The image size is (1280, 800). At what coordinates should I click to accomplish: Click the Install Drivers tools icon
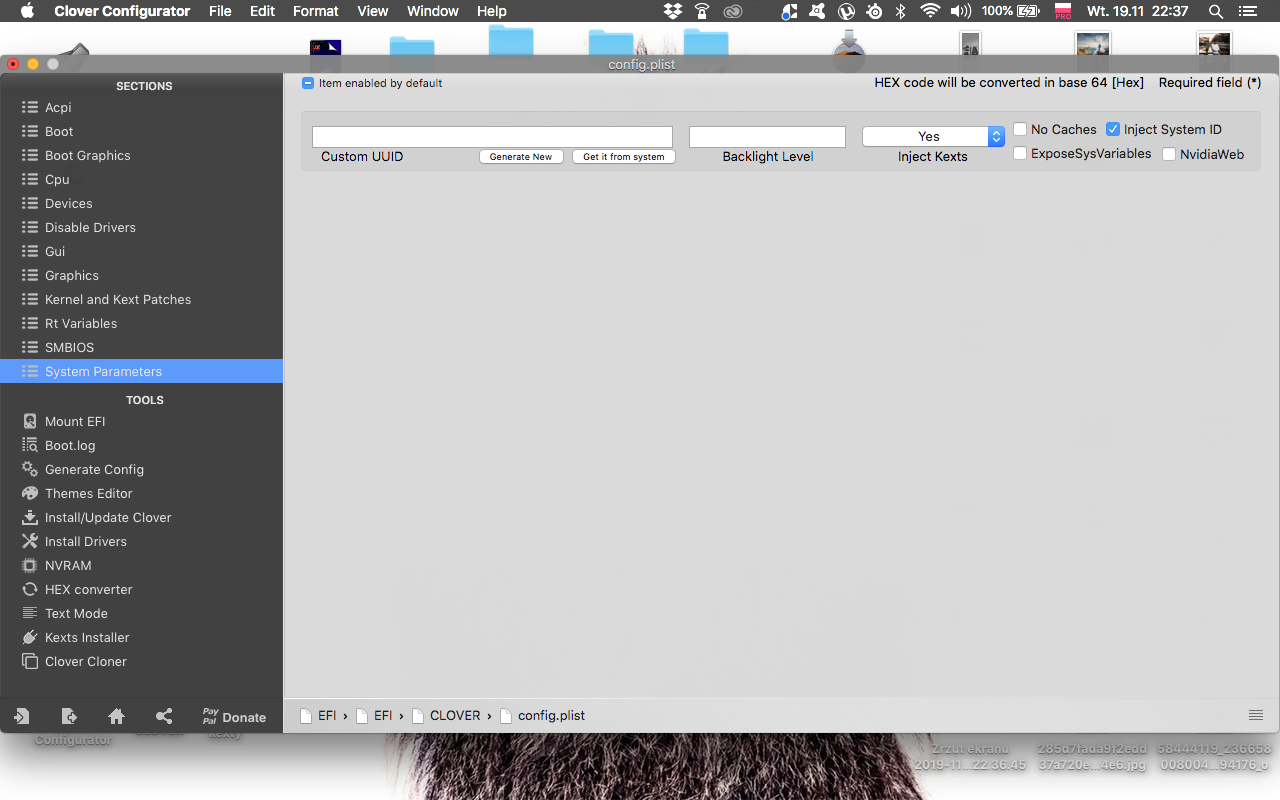[30, 541]
